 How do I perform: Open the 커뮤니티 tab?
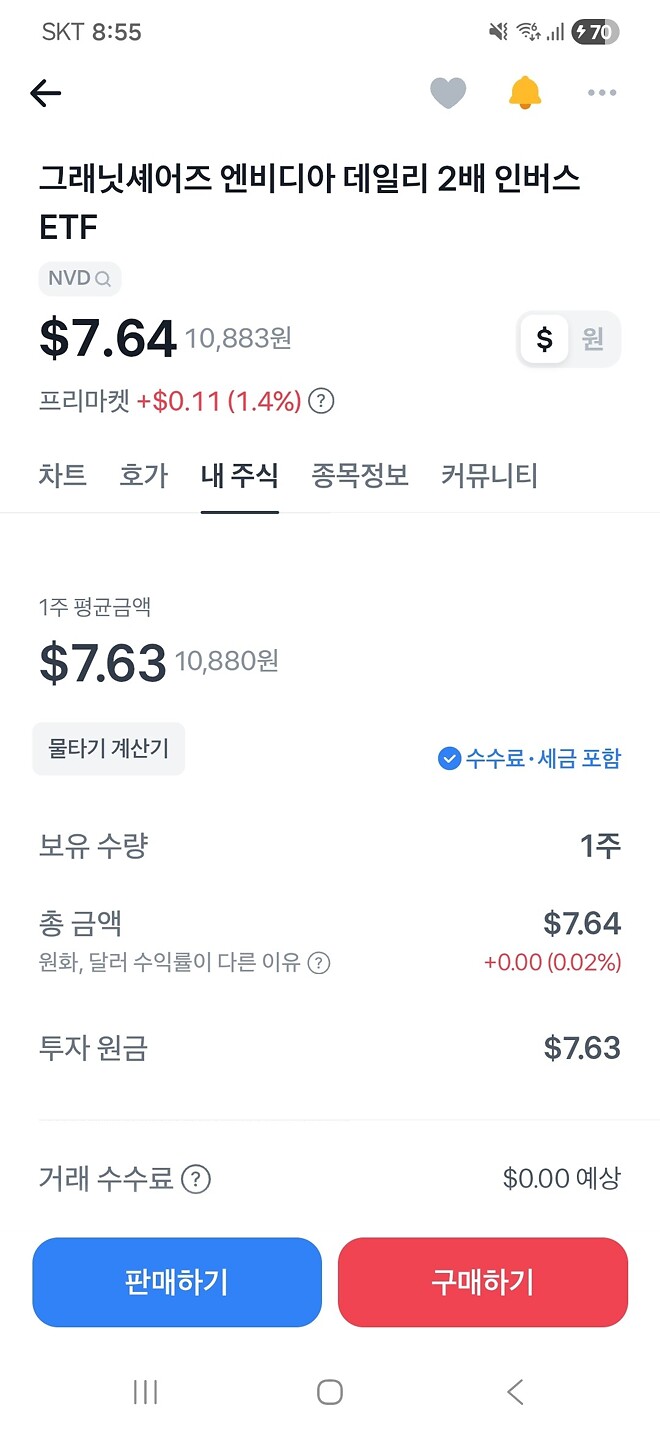[x=487, y=477]
